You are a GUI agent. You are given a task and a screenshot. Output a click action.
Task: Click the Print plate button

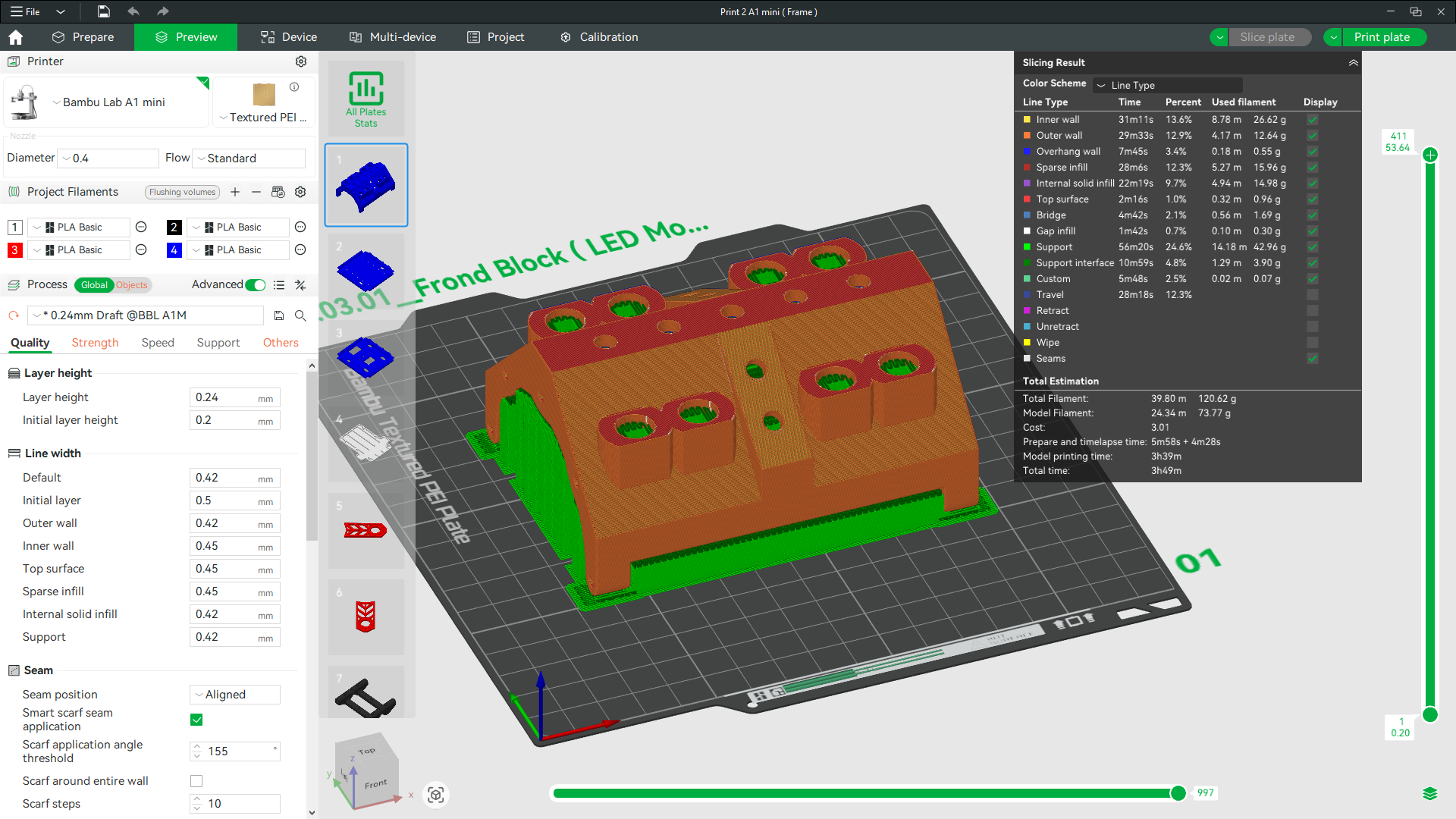click(1384, 37)
